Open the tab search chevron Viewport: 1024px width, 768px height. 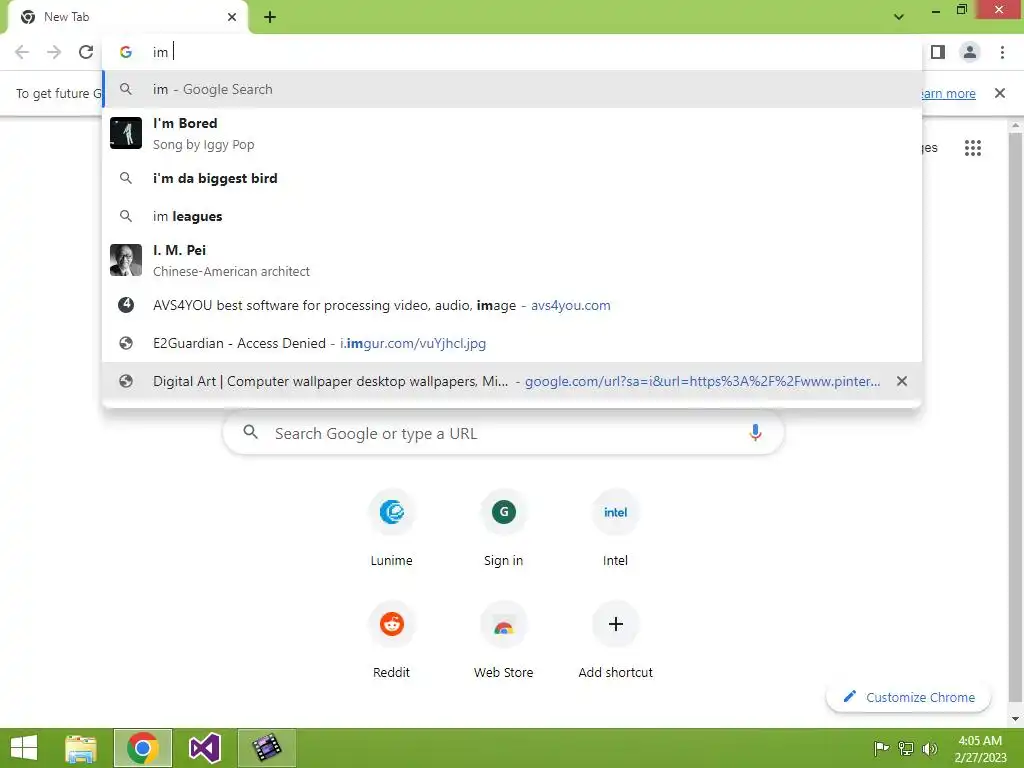tap(899, 17)
